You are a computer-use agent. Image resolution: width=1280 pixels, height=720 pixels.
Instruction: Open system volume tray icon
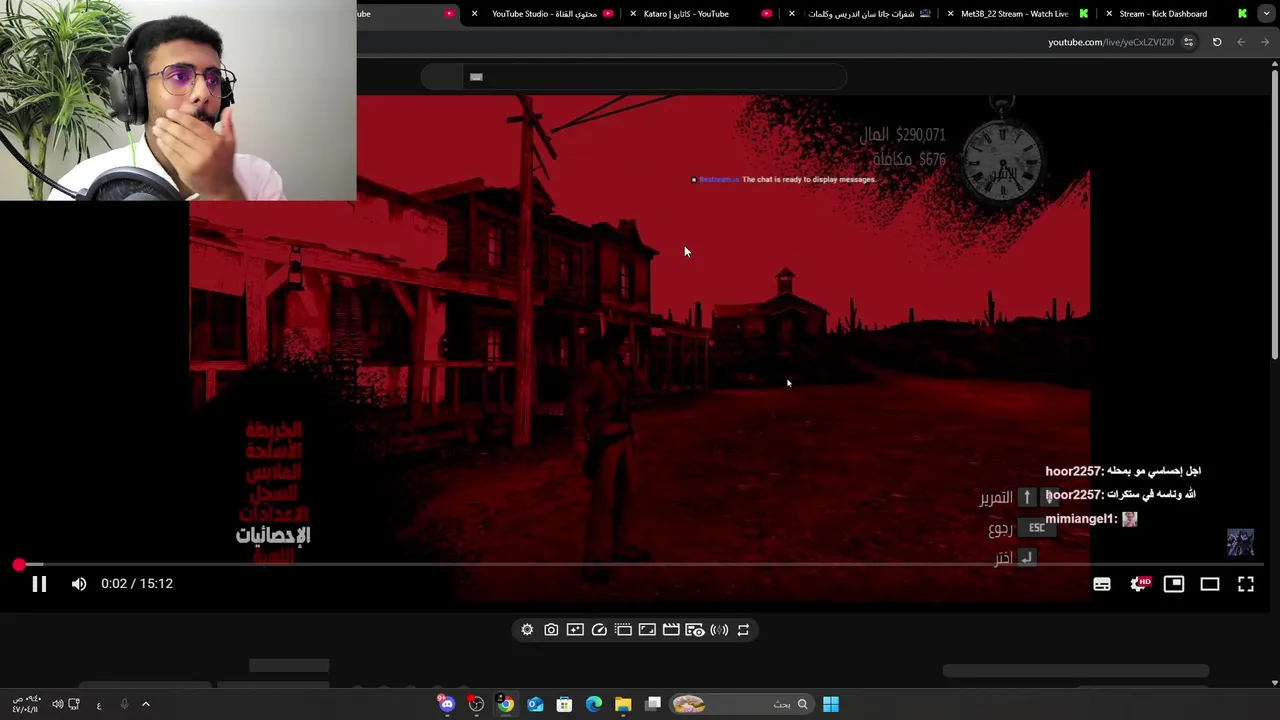57,704
